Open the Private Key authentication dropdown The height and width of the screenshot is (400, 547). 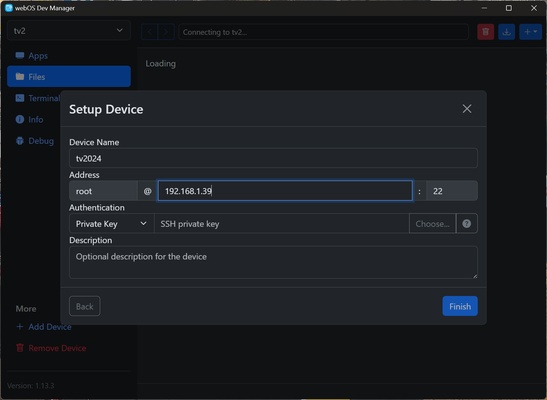click(x=112, y=224)
